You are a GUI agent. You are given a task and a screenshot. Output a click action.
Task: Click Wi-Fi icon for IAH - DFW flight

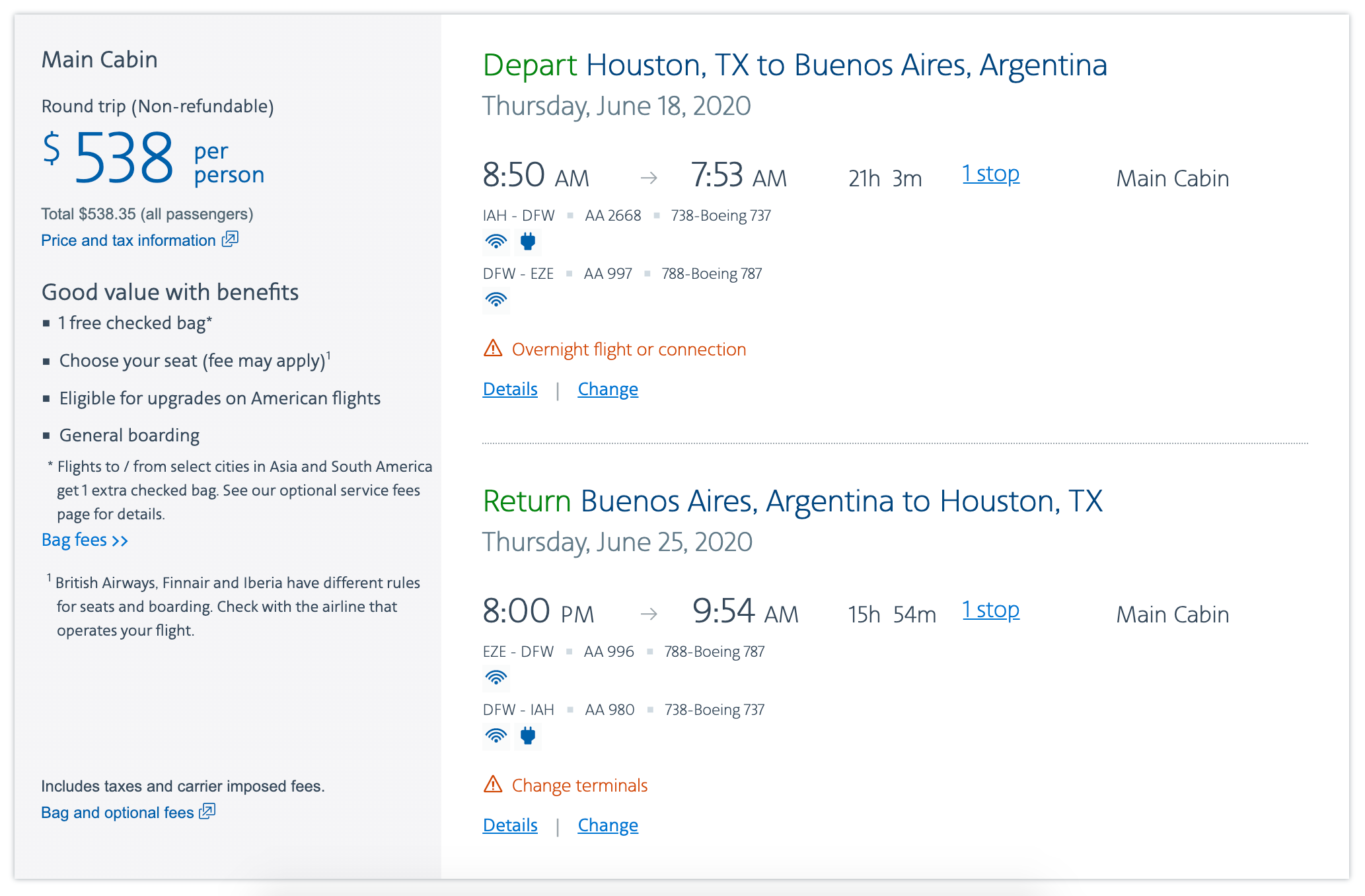(x=496, y=242)
